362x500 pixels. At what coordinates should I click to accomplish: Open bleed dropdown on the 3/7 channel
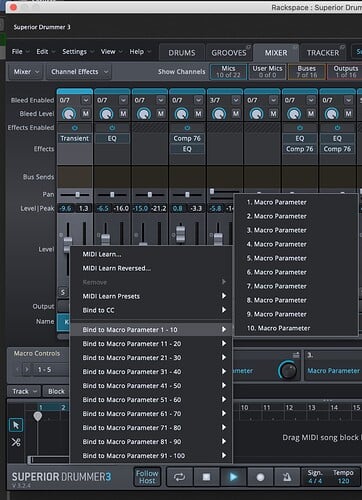point(236,100)
